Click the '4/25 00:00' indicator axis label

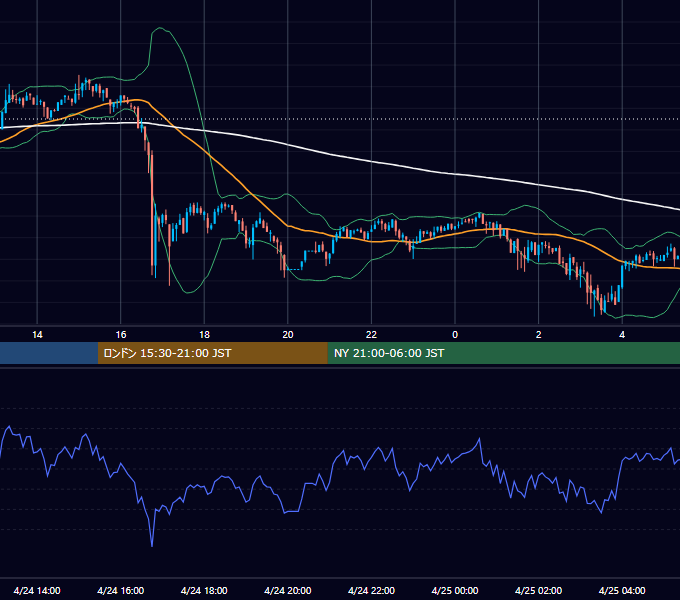[455, 590]
